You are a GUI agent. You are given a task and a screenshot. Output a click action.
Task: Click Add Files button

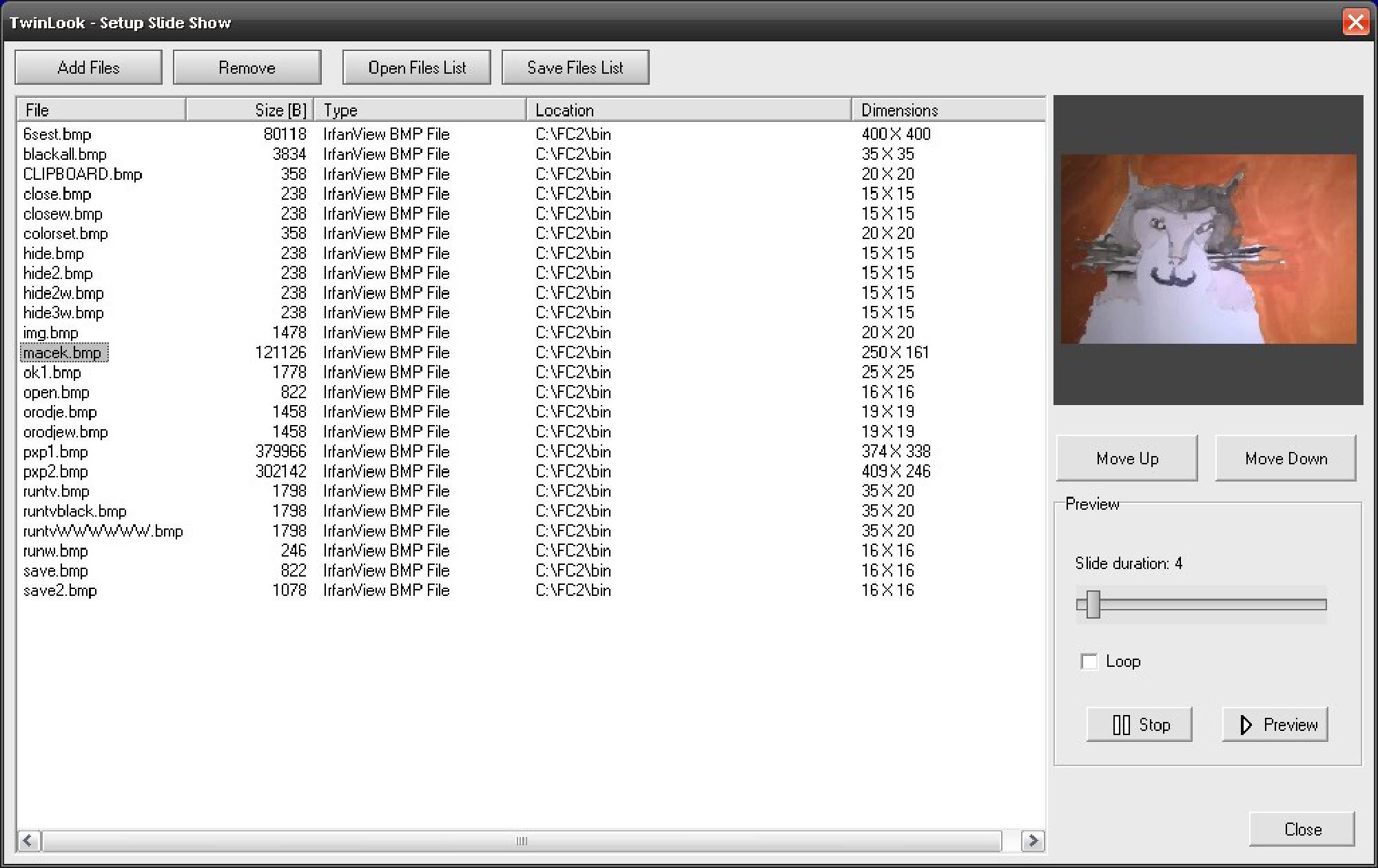point(88,68)
